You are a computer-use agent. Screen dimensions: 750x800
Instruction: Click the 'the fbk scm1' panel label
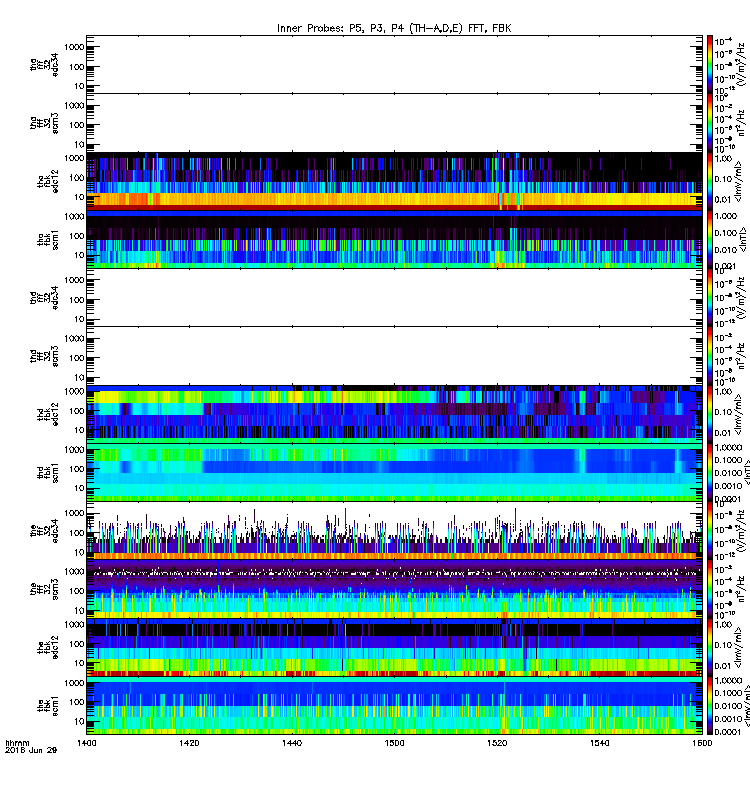48,706
